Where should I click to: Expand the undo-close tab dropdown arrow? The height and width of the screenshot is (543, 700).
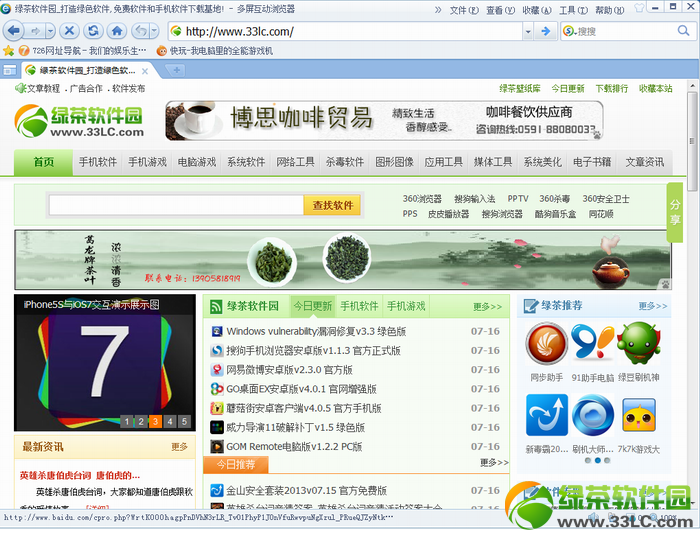[154, 31]
